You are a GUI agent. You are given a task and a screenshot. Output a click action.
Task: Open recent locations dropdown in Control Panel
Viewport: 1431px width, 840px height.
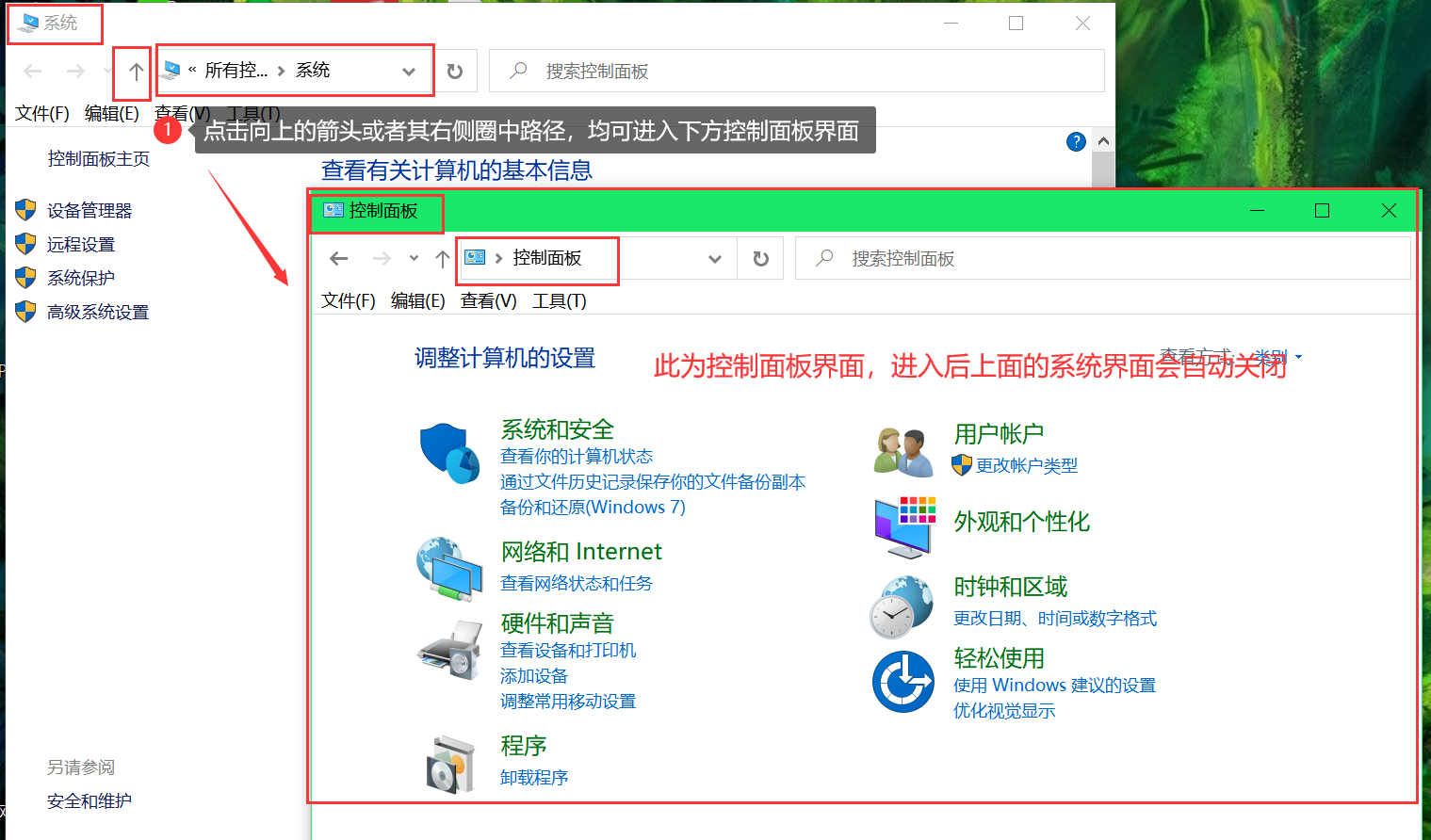pyautogui.click(x=414, y=258)
